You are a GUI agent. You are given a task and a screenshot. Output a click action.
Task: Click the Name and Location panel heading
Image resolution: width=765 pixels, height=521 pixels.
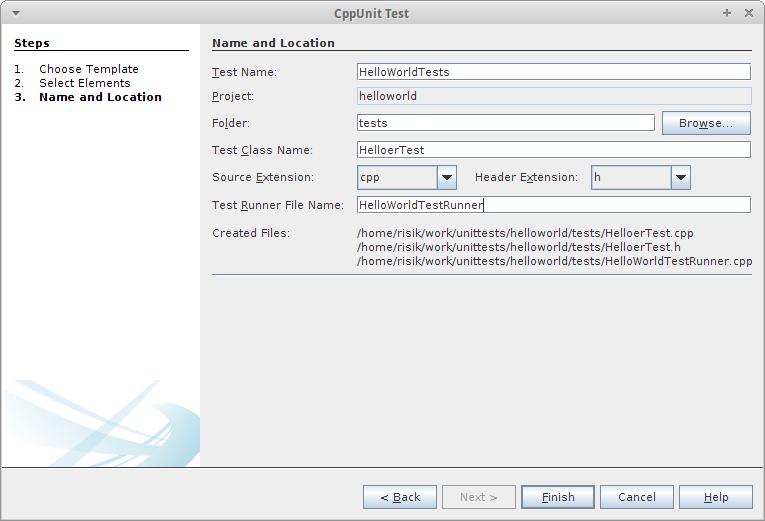(273, 43)
